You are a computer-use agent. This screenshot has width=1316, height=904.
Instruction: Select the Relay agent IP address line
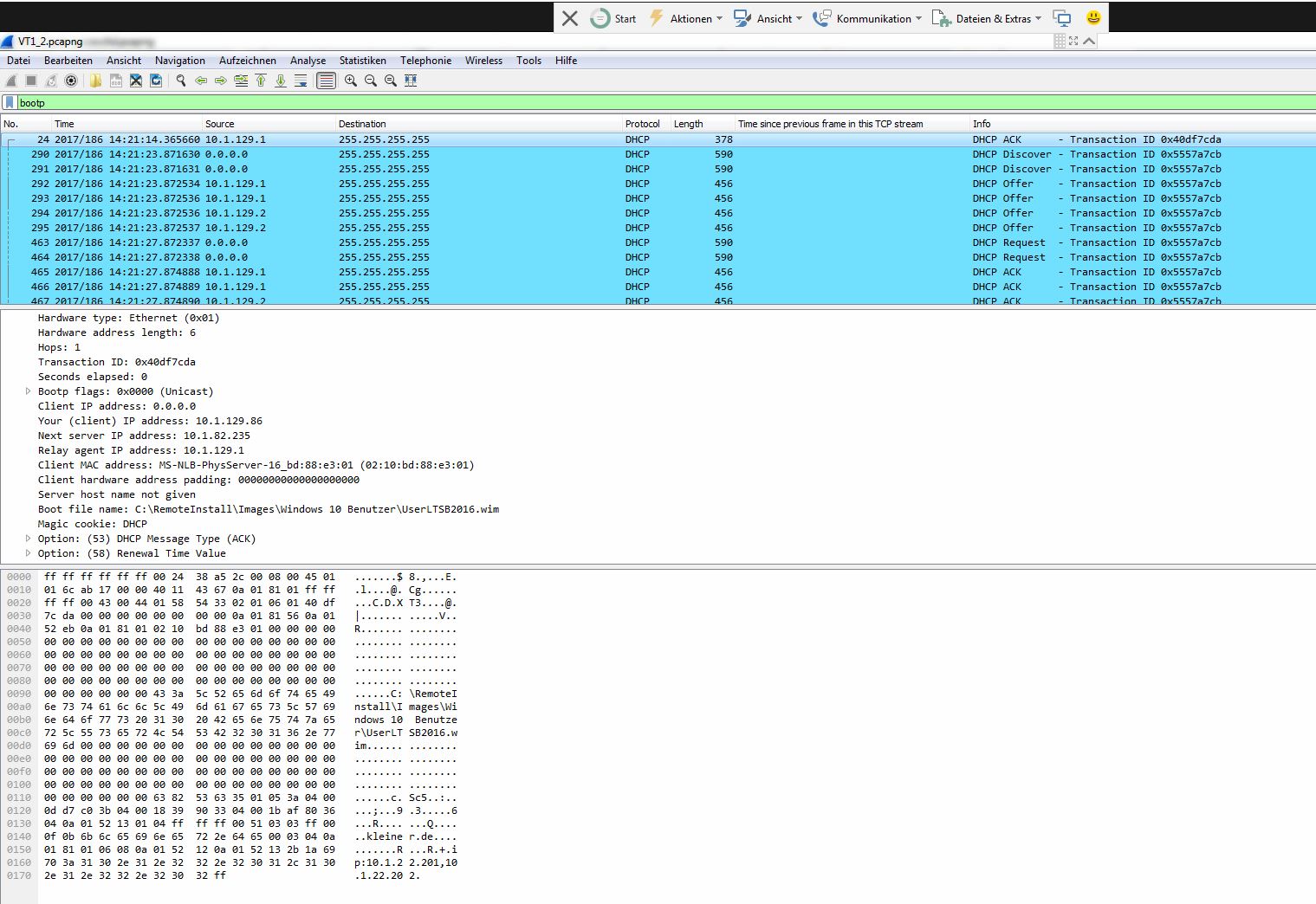click(x=141, y=450)
